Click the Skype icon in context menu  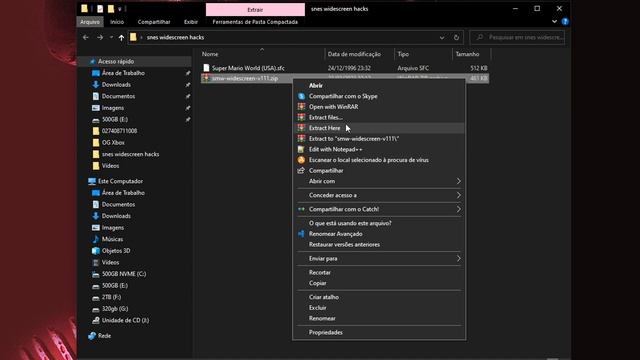point(301,96)
